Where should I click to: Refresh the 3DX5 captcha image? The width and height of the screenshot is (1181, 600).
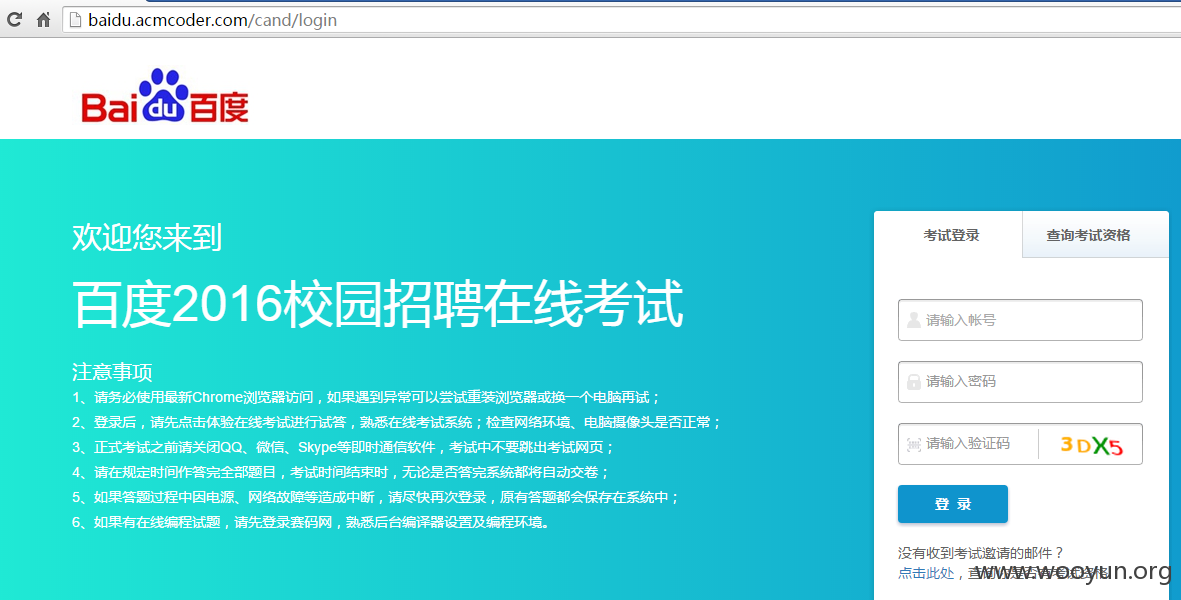coord(1091,446)
